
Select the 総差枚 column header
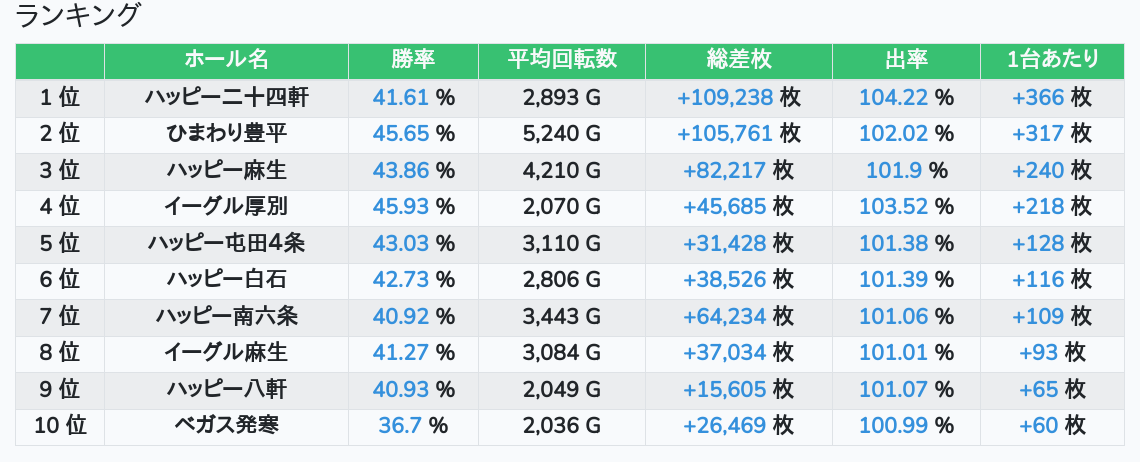click(738, 60)
